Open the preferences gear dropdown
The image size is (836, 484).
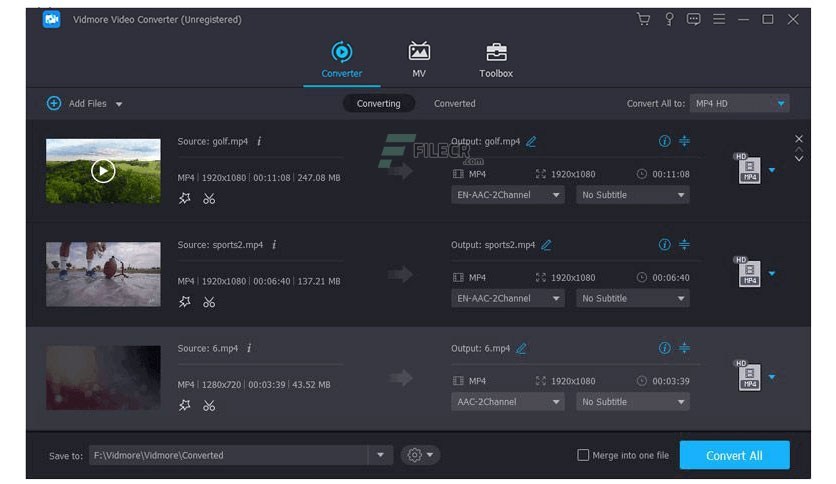[420, 455]
